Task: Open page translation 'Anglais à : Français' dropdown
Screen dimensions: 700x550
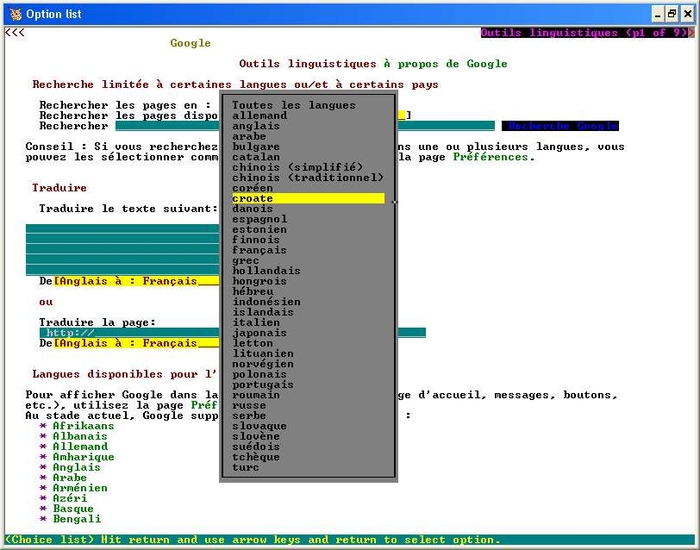Action: coord(136,343)
